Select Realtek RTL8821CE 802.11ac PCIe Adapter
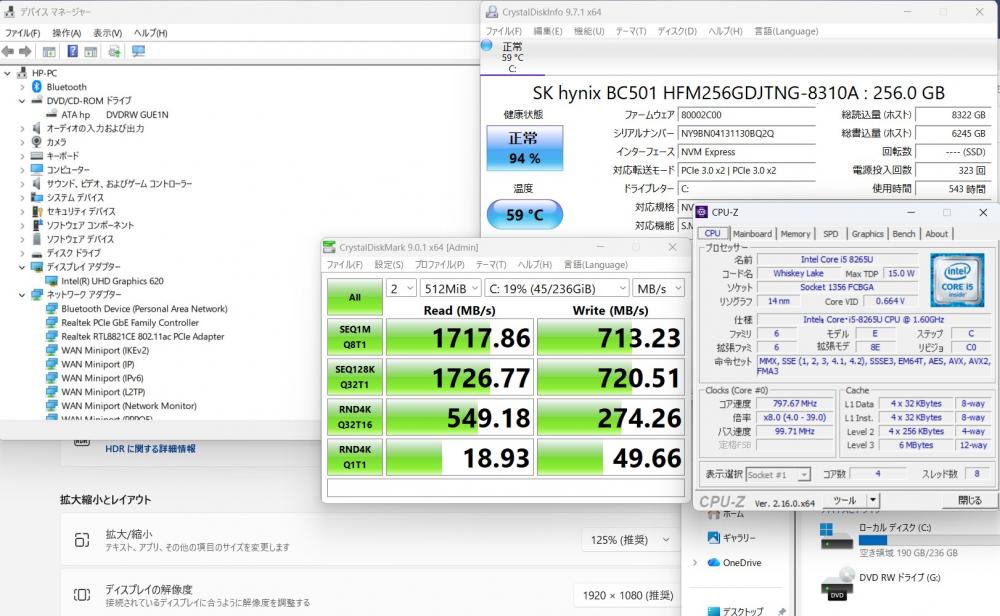This screenshot has width=1000, height=616. click(143, 337)
